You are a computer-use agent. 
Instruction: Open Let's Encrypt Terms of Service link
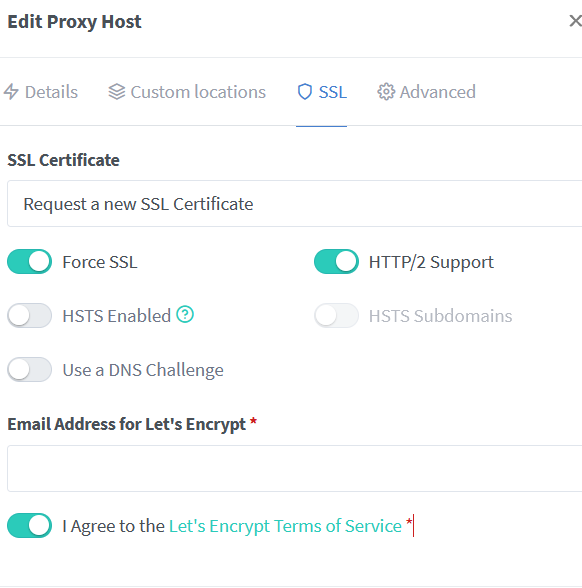[x=285, y=526]
